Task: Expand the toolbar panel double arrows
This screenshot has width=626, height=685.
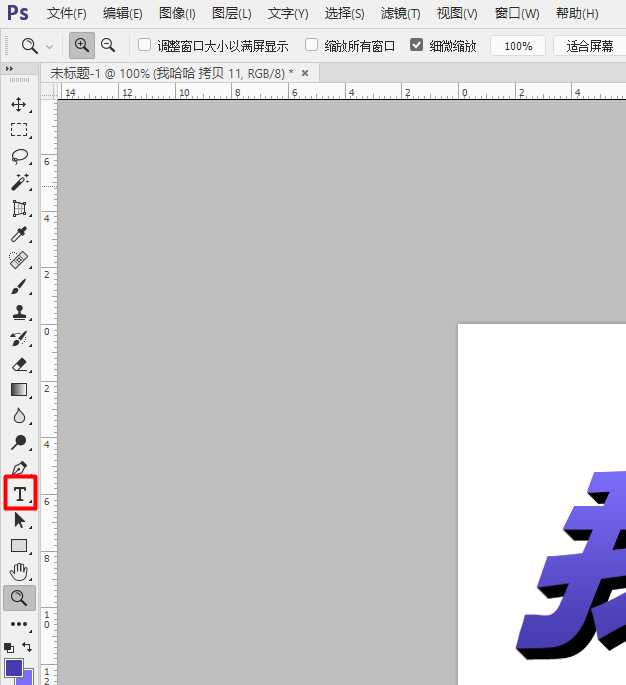Action: click(10, 69)
